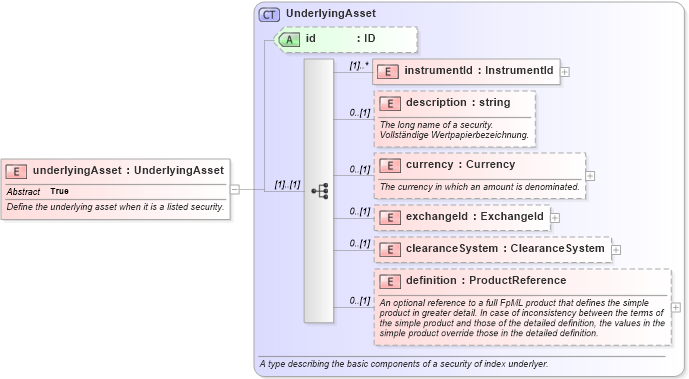Select exchangeId : ExchangeId label
689x379 pixels.
475,216
